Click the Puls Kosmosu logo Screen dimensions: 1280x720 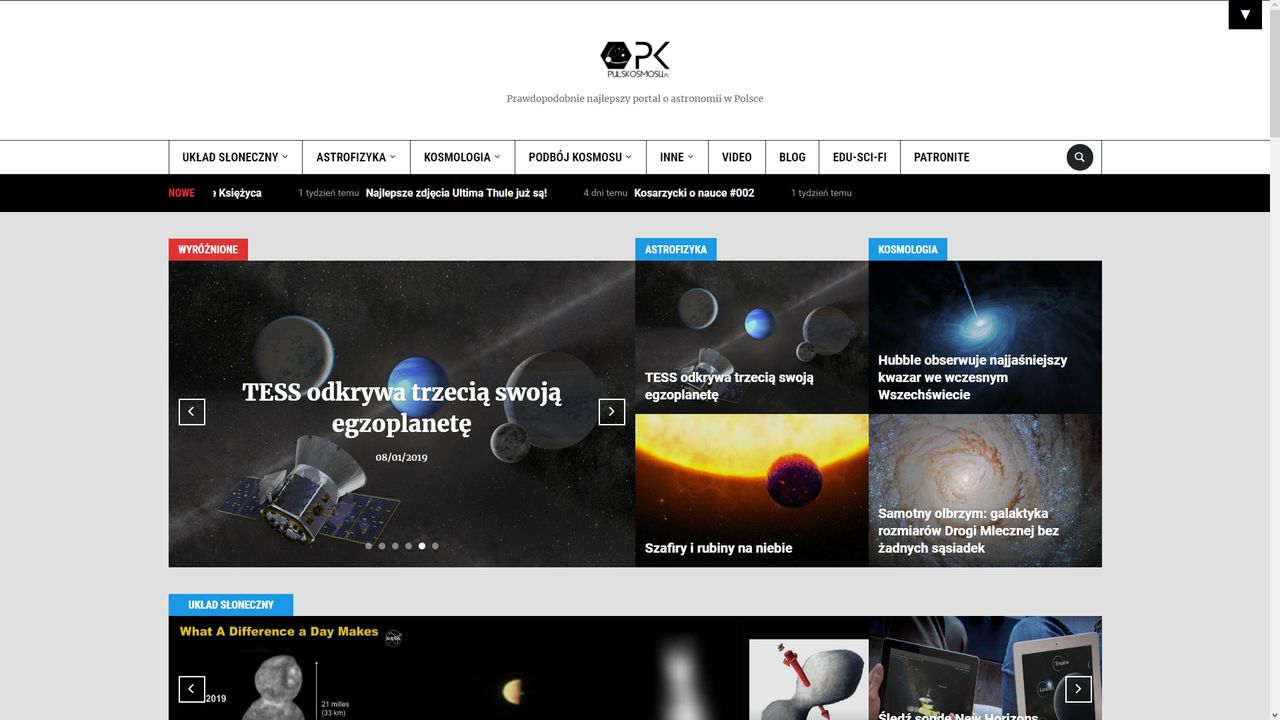pyautogui.click(x=635, y=60)
